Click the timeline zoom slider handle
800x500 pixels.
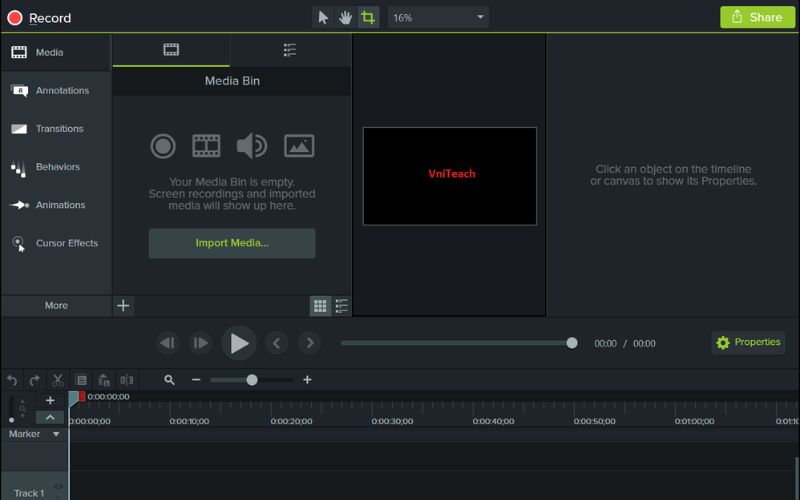click(252, 380)
